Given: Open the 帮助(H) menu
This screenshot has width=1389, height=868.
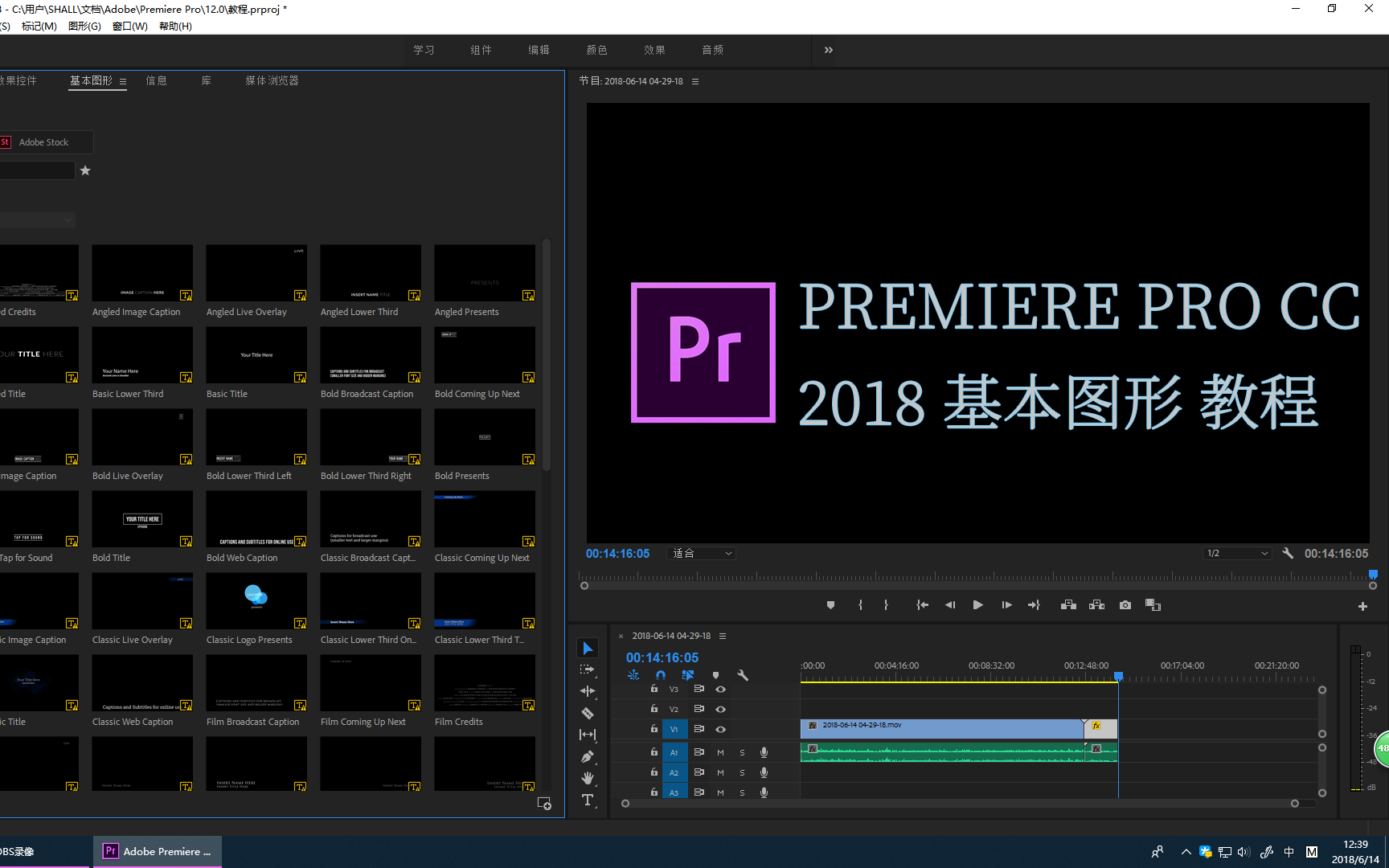Looking at the screenshot, I should tap(175, 26).
